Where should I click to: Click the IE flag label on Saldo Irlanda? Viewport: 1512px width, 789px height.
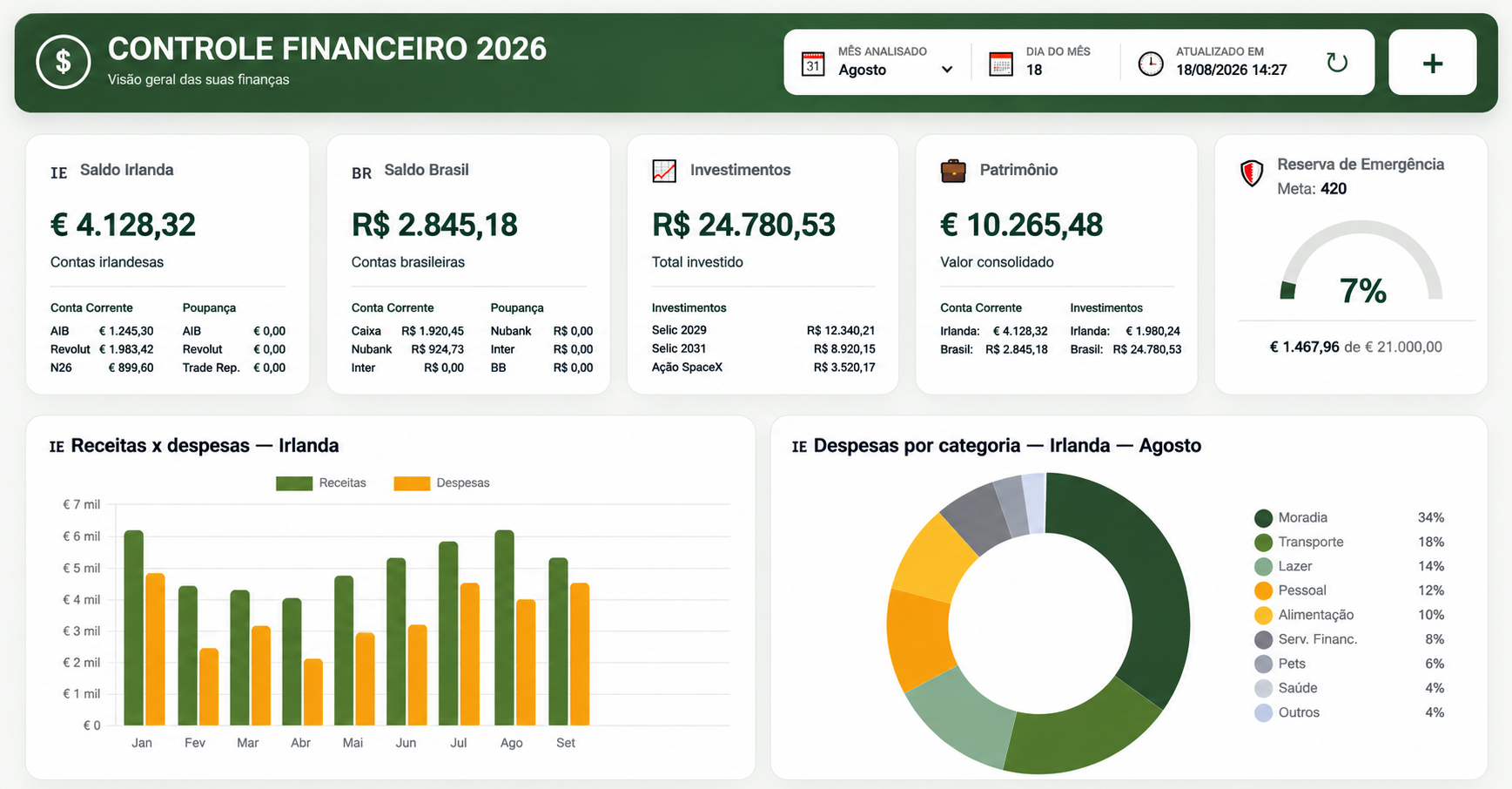tap(58, 172)
